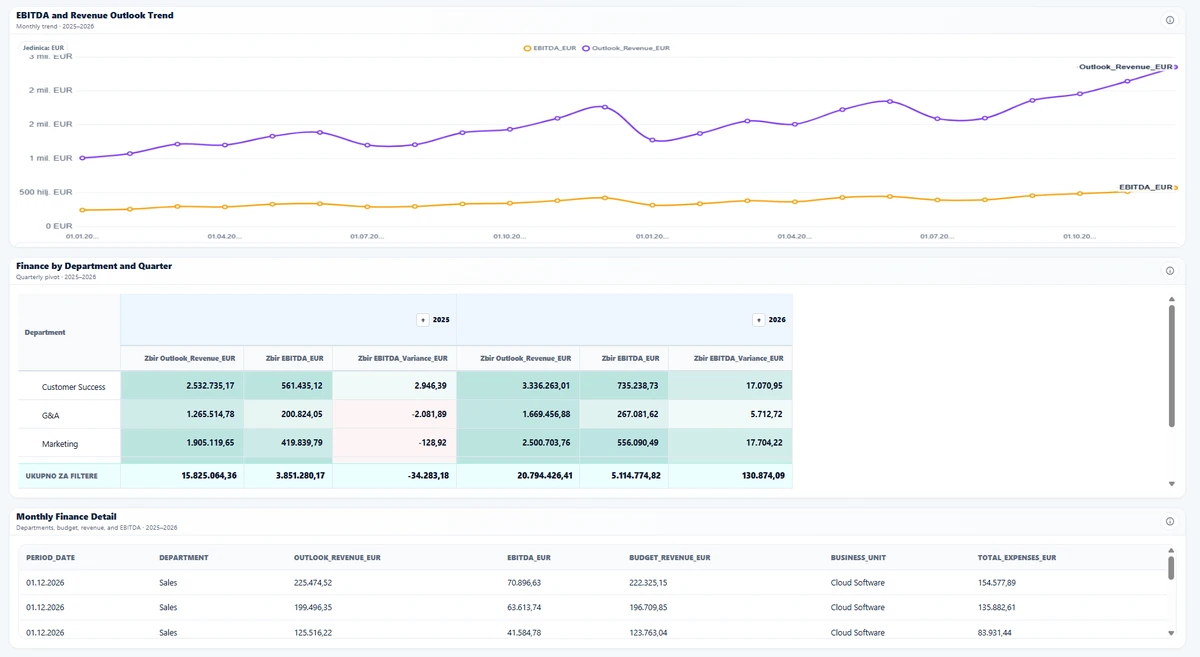This screenshot has height=657, width=1200.
Task: Click EBITDA_EUR end-of-line chart label
Action: pyautogui.click(x=1146, y=187)
